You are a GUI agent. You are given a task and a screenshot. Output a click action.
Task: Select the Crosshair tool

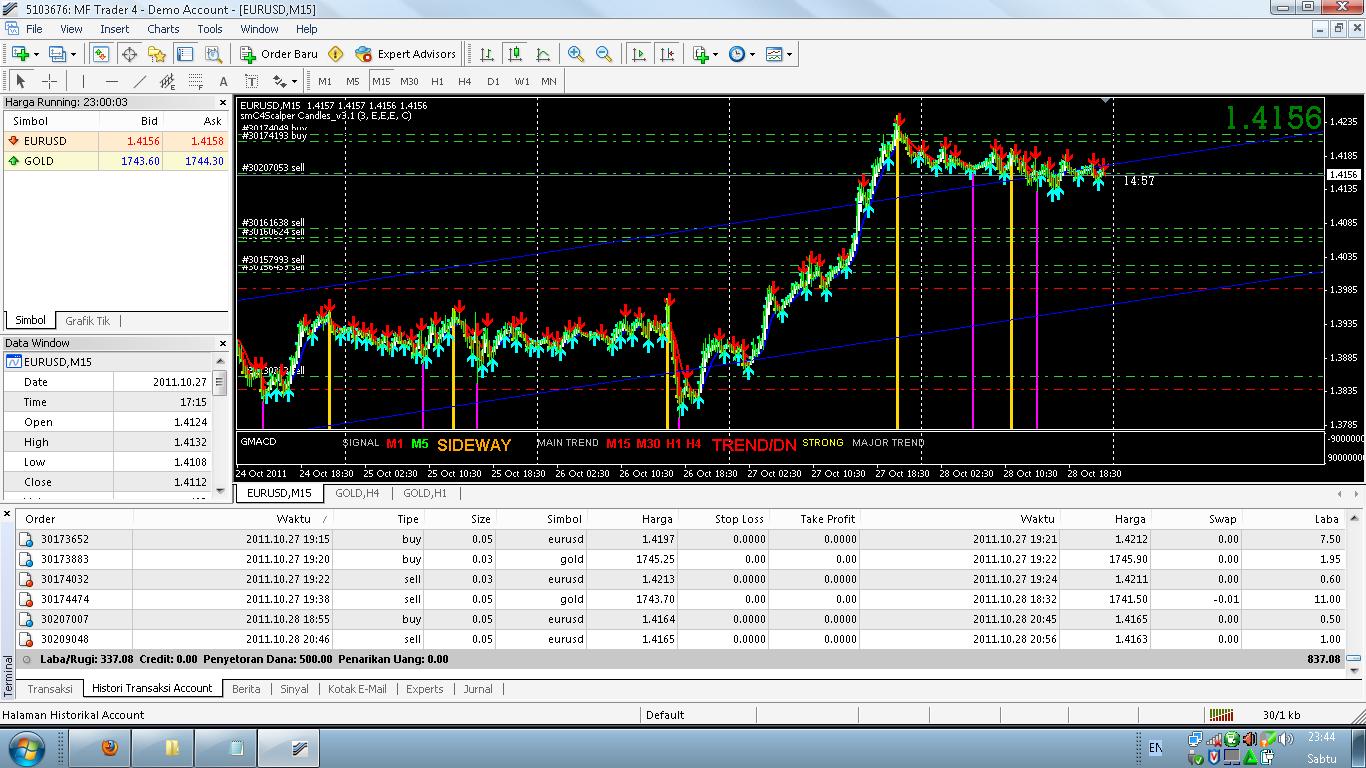49,81
